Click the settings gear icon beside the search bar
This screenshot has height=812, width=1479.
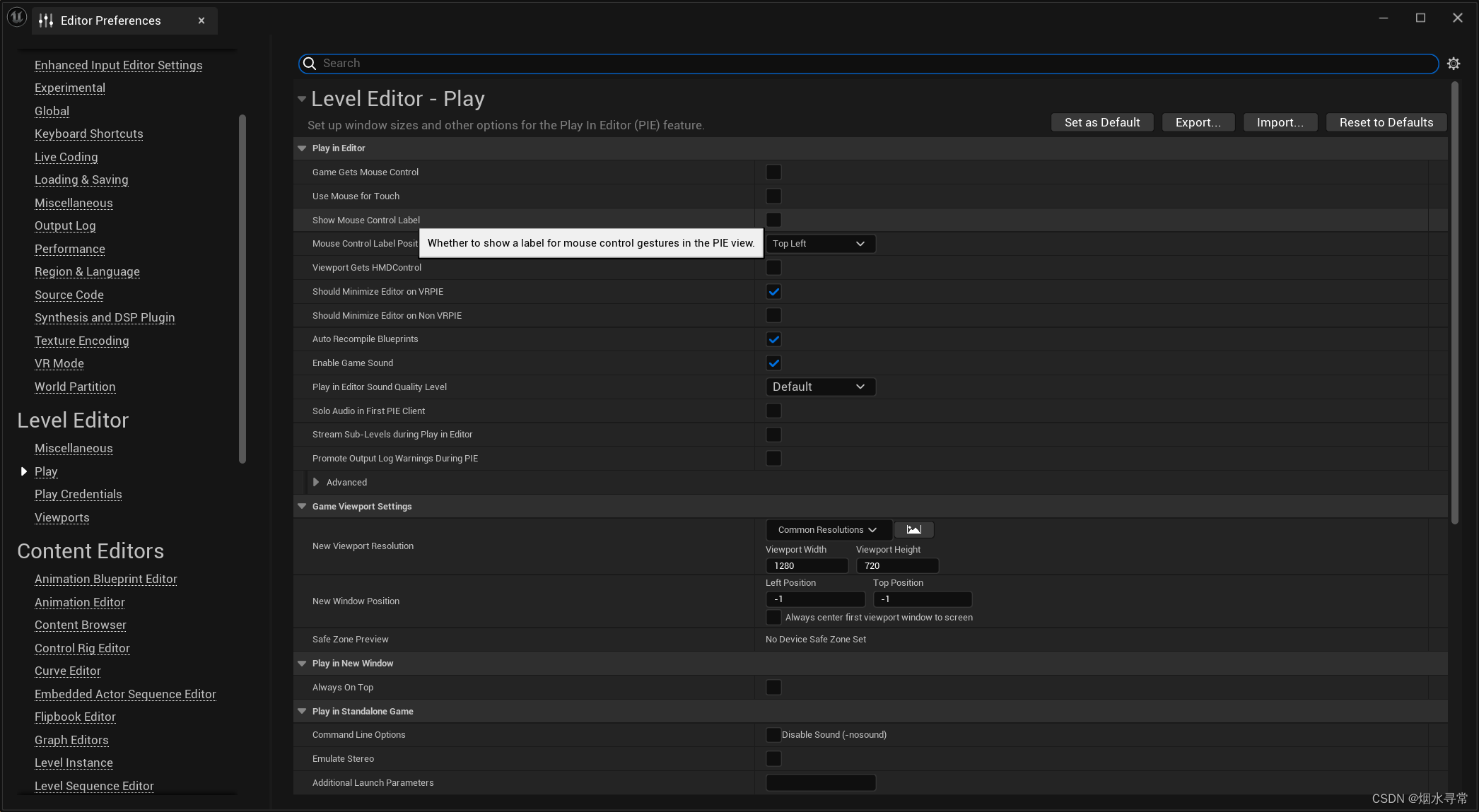coord(1454,64)
